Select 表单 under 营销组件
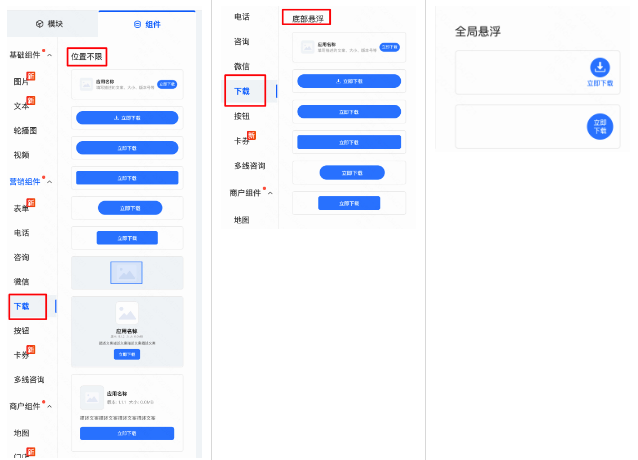Image resolution: width=638 pixels, height=460 pixels. pos(21,208)
